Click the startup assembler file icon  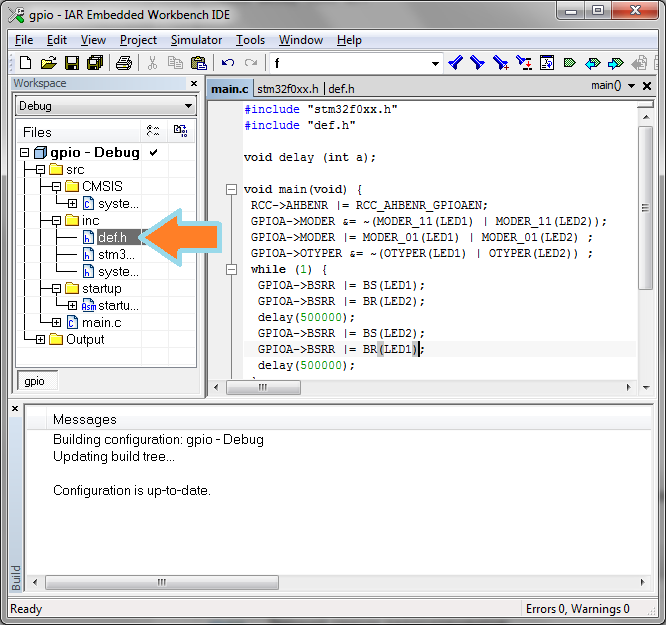[x=88, y=305]
